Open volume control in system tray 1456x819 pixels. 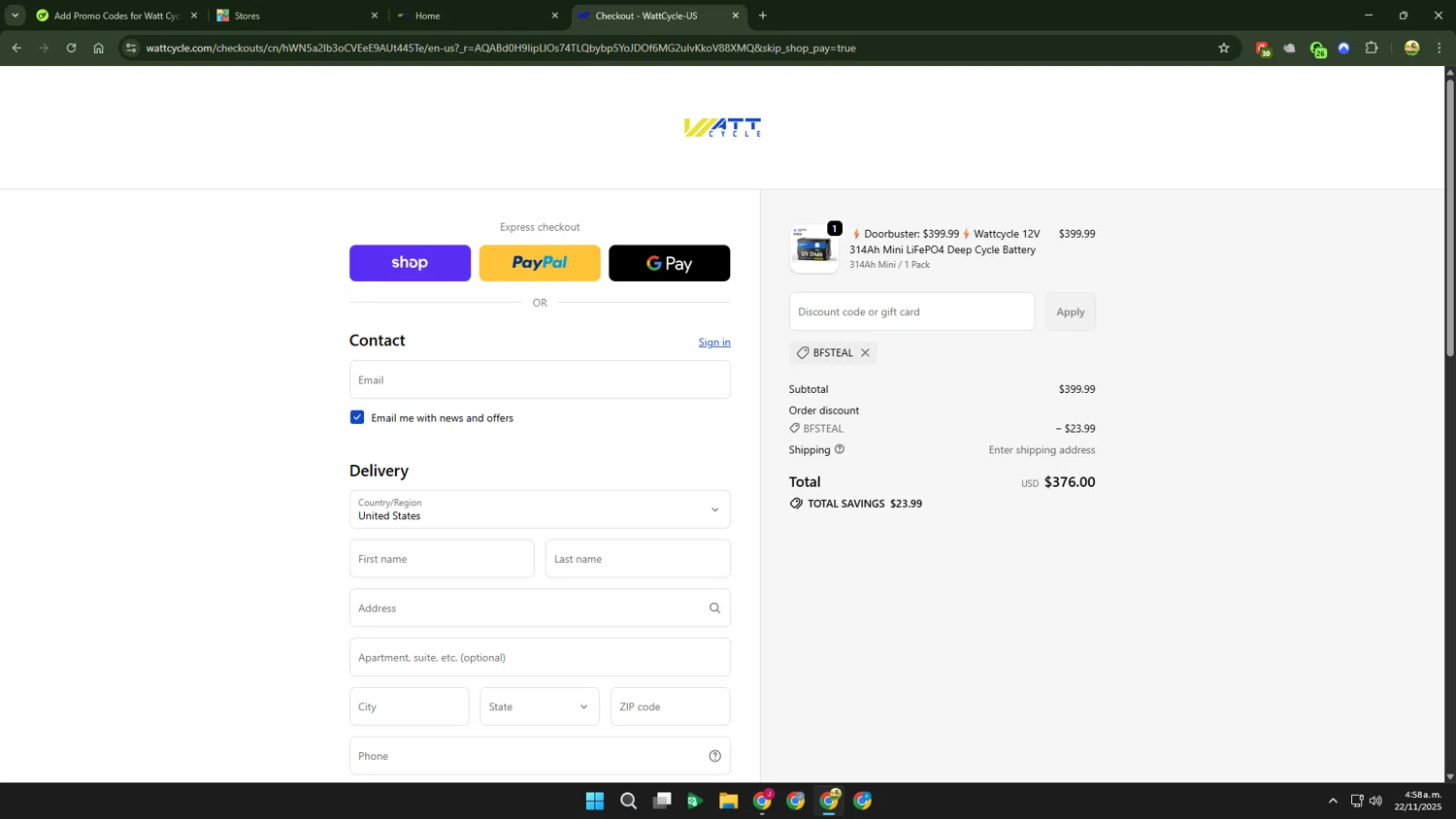coord(1375,801)
